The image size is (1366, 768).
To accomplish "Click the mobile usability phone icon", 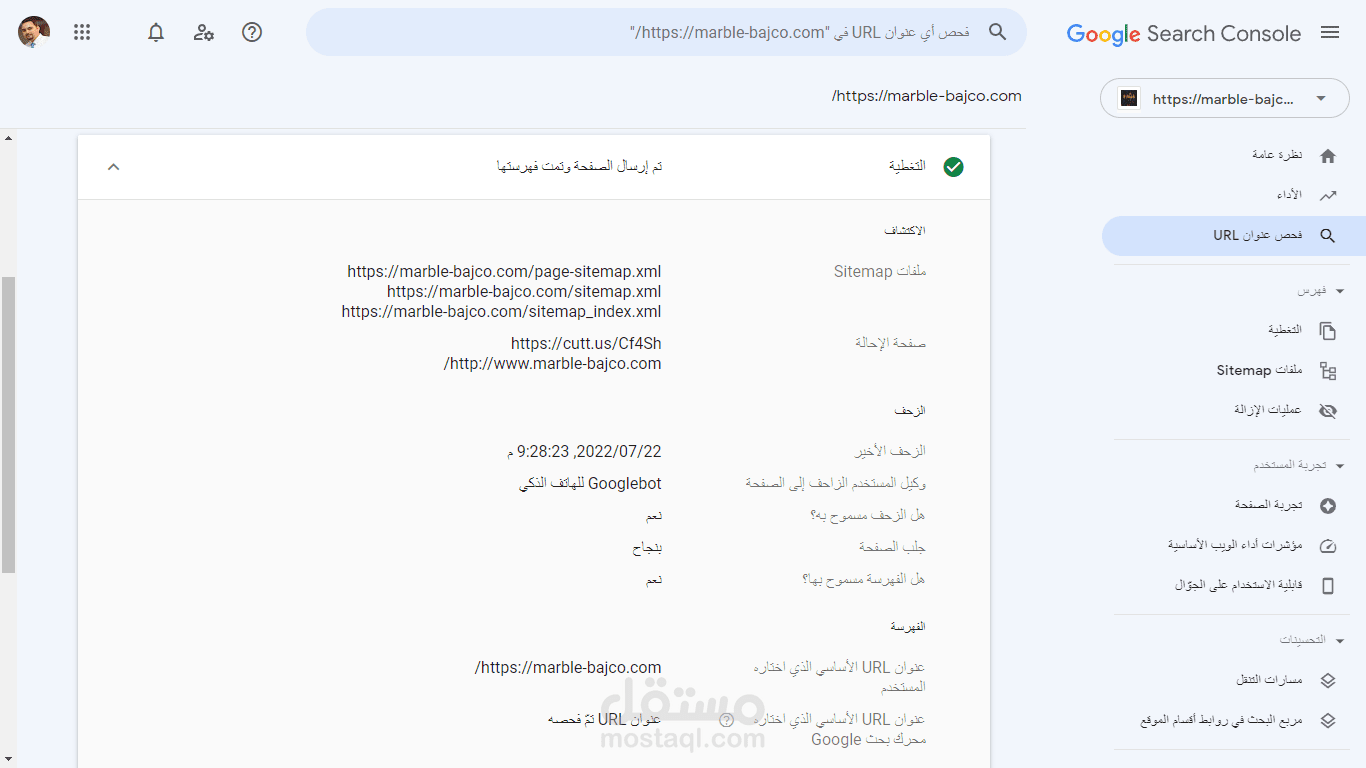I will pos(1328,586).
